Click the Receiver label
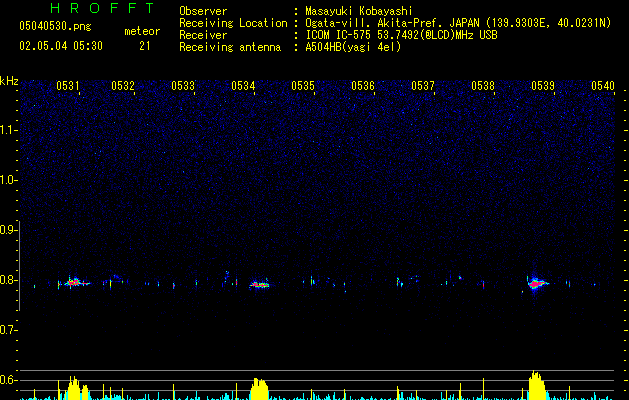629x400 pixels. (203, 35)
